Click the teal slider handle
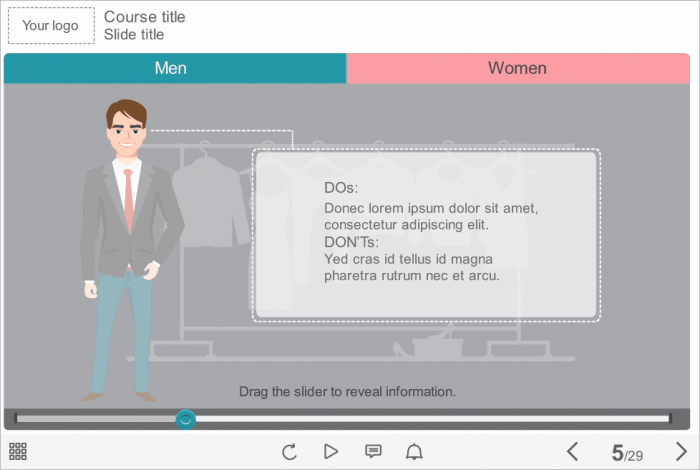This screenshot has width=700, height=470. point(185,419)
